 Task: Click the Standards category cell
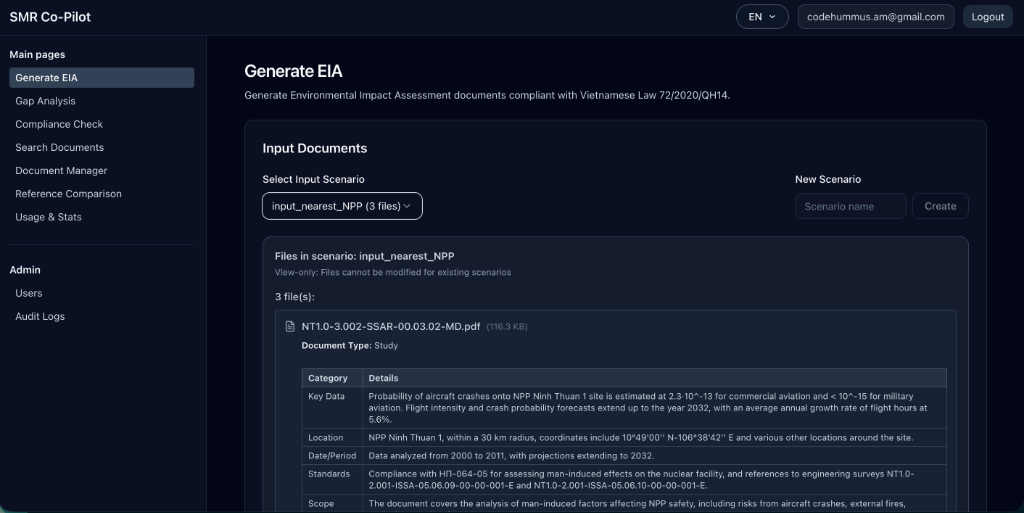(332, 480)
